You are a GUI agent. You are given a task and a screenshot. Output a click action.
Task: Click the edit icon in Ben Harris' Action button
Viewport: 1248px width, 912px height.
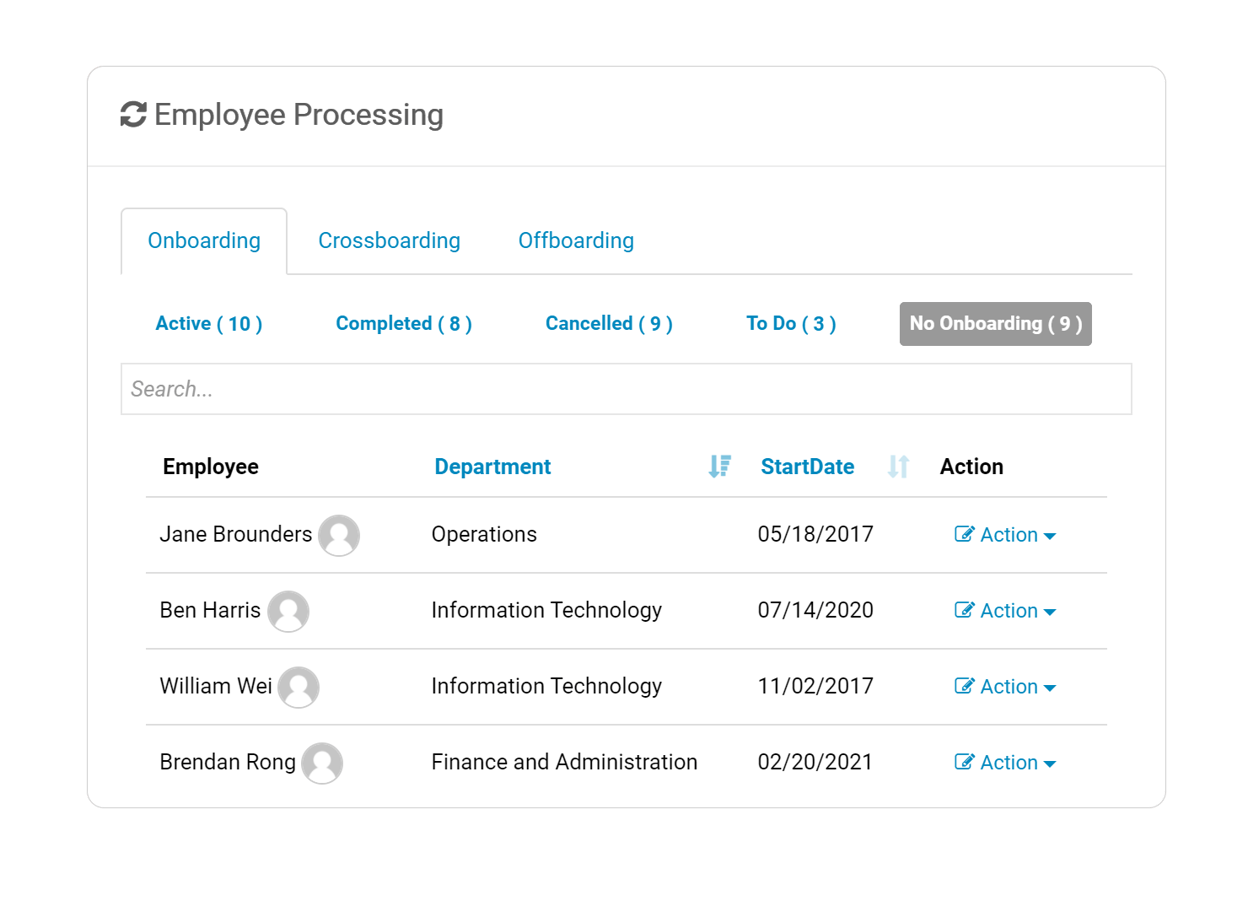tap(965, 610)
